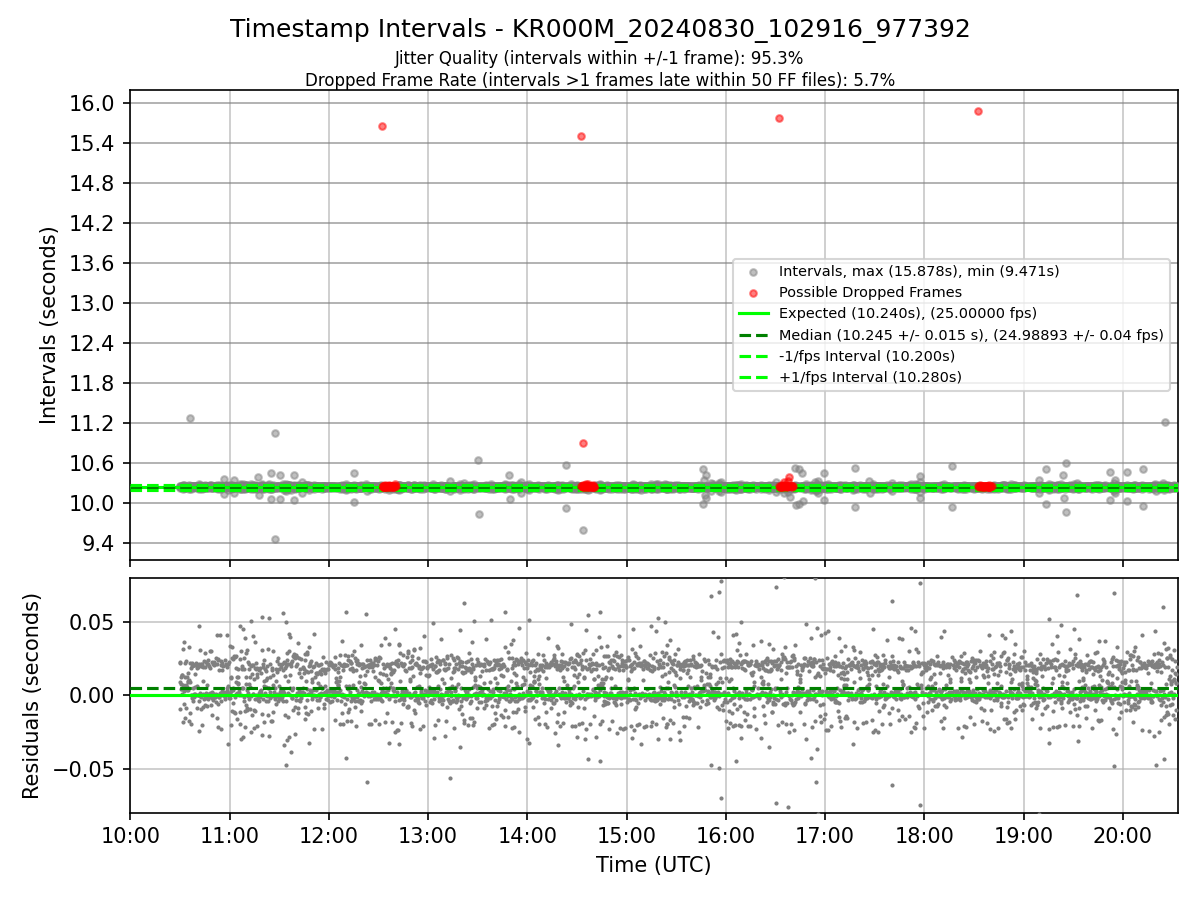Viewport: 1200px width, 900px height.
Task: Click the gray minimum point near 11:27 at 9.47s
Action: (275, 539)
